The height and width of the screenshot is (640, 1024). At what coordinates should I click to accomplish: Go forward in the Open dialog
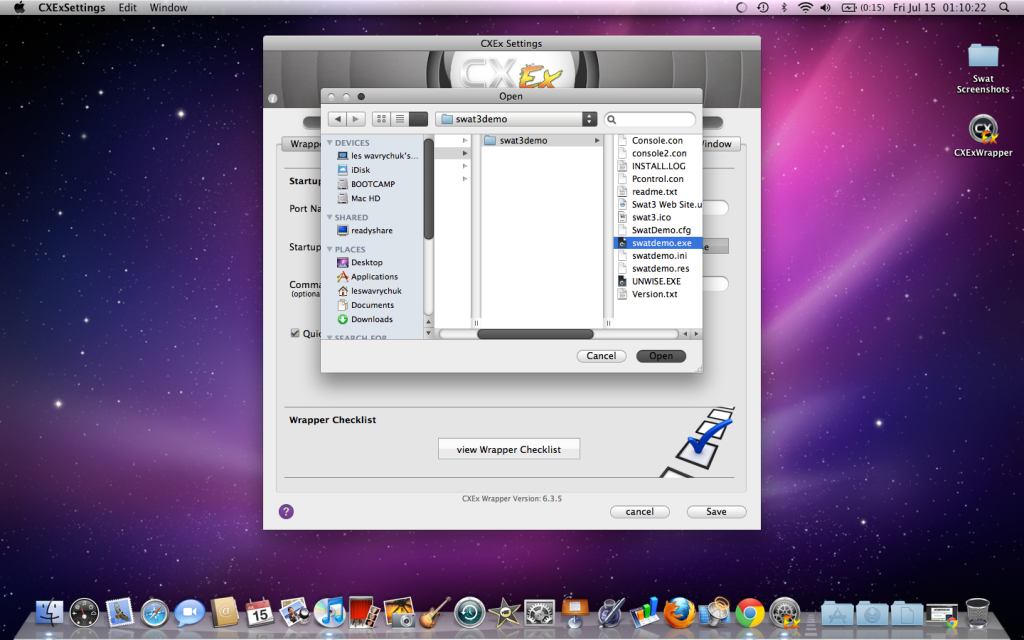(x=355, y=119)
